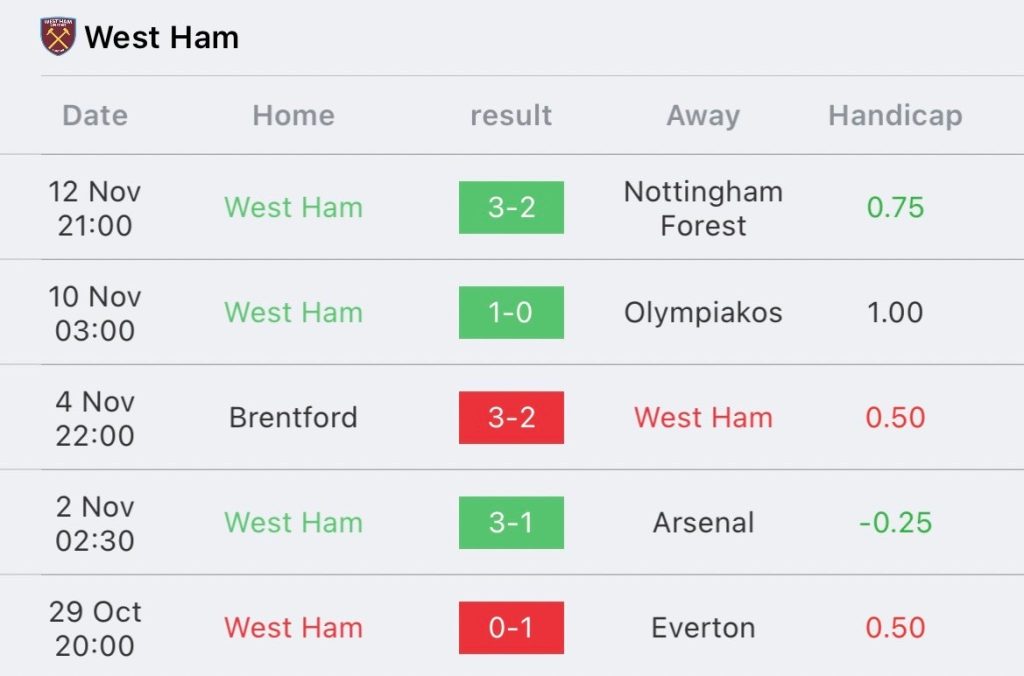Select the Date column header

pyautogui.click(x=95, y=116)
